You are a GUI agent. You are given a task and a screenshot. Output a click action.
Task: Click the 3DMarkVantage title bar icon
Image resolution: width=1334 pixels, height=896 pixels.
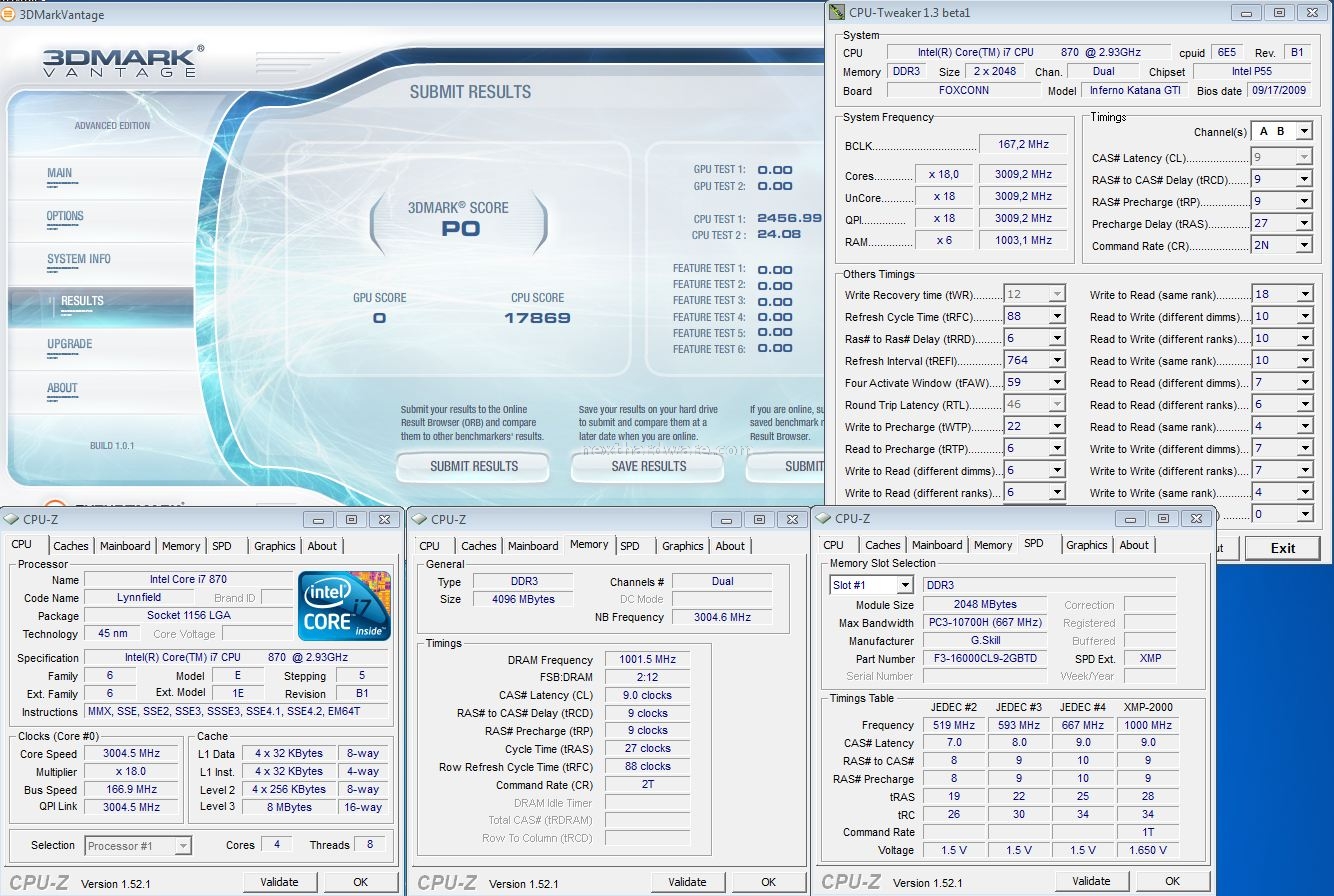(x=7, y=14)
